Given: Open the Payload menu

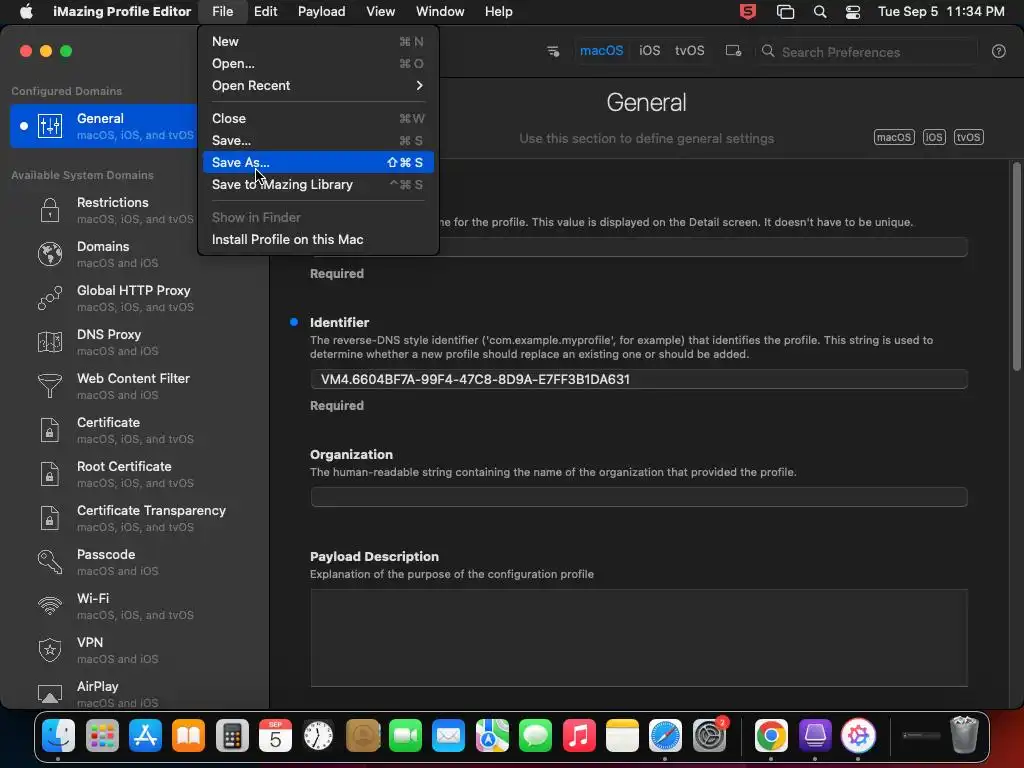Looking at the screenshot, I should pyautogui.click(x=321, y=12).
